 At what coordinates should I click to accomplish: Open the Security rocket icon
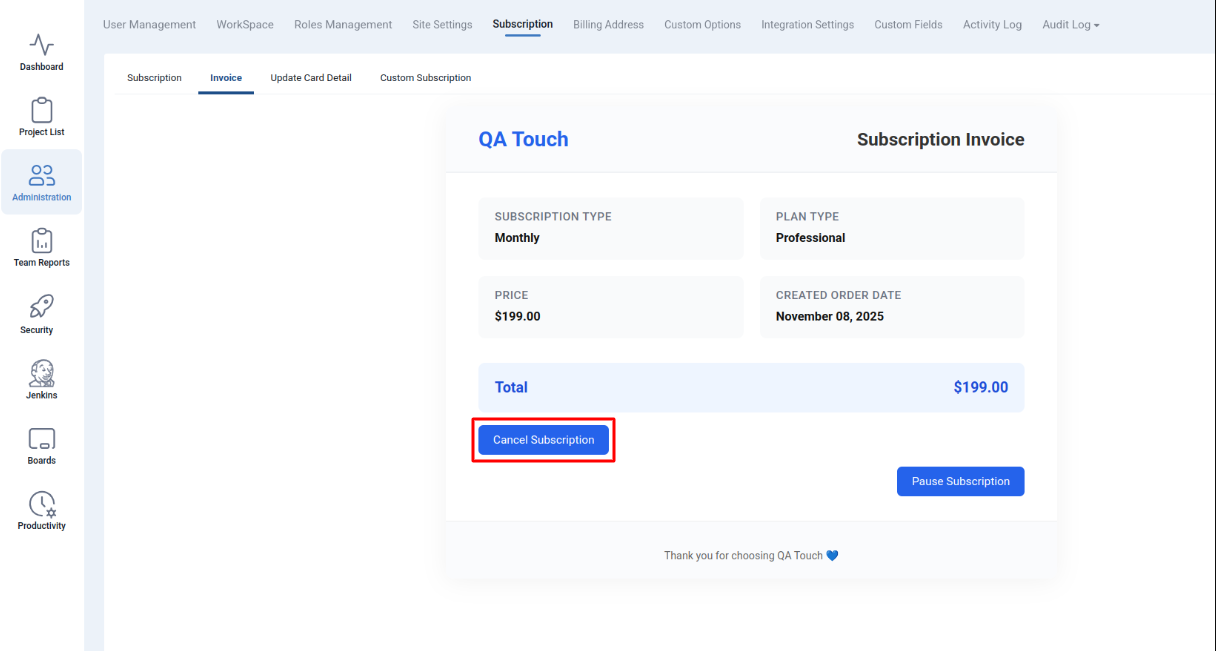coord(41,306)
